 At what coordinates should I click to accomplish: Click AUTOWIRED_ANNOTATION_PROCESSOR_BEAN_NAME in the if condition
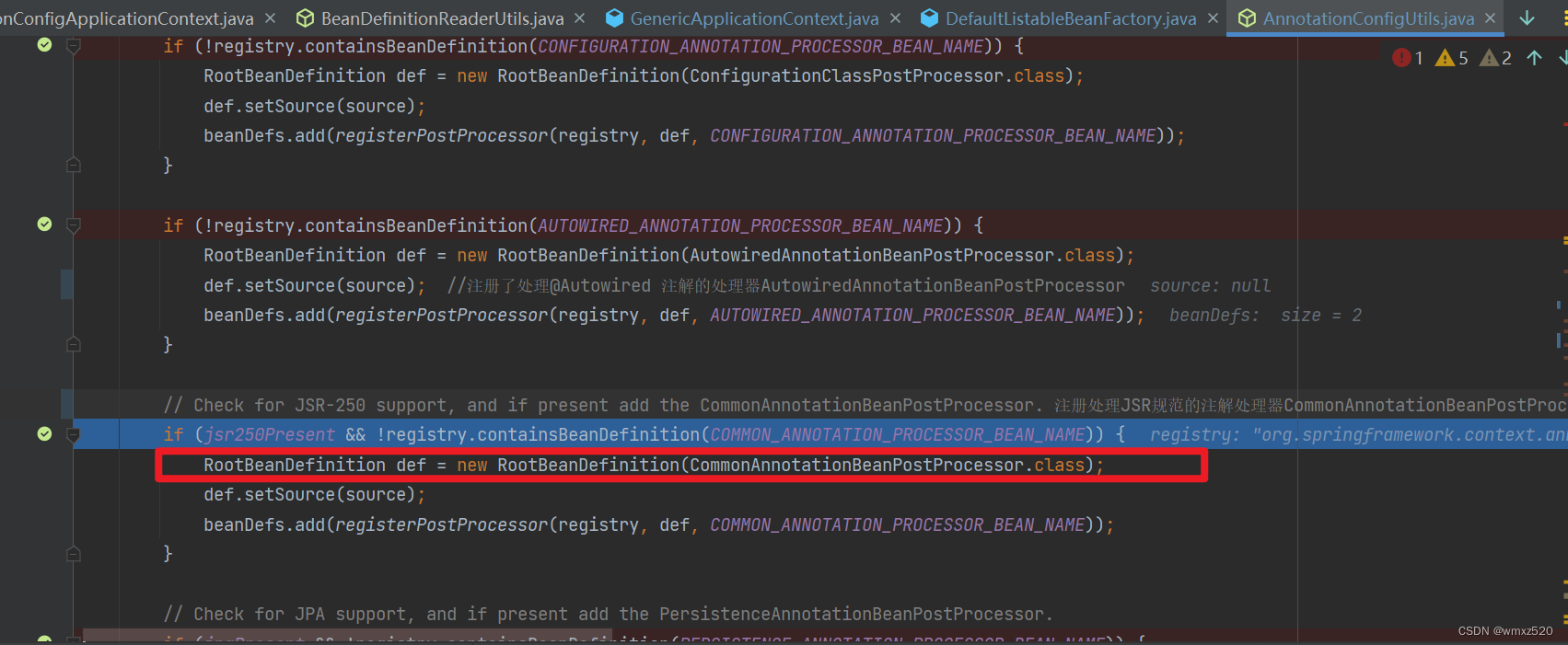pos(740,225)
